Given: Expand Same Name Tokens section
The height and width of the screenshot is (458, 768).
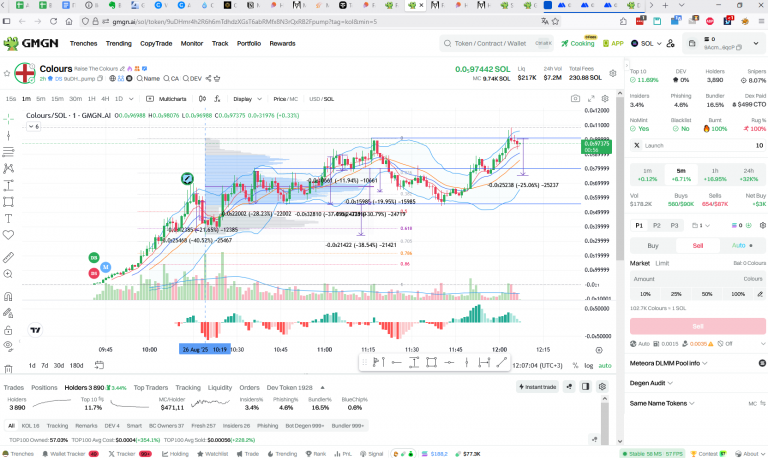Looking at the screenshot, I should tap(662, 403).
